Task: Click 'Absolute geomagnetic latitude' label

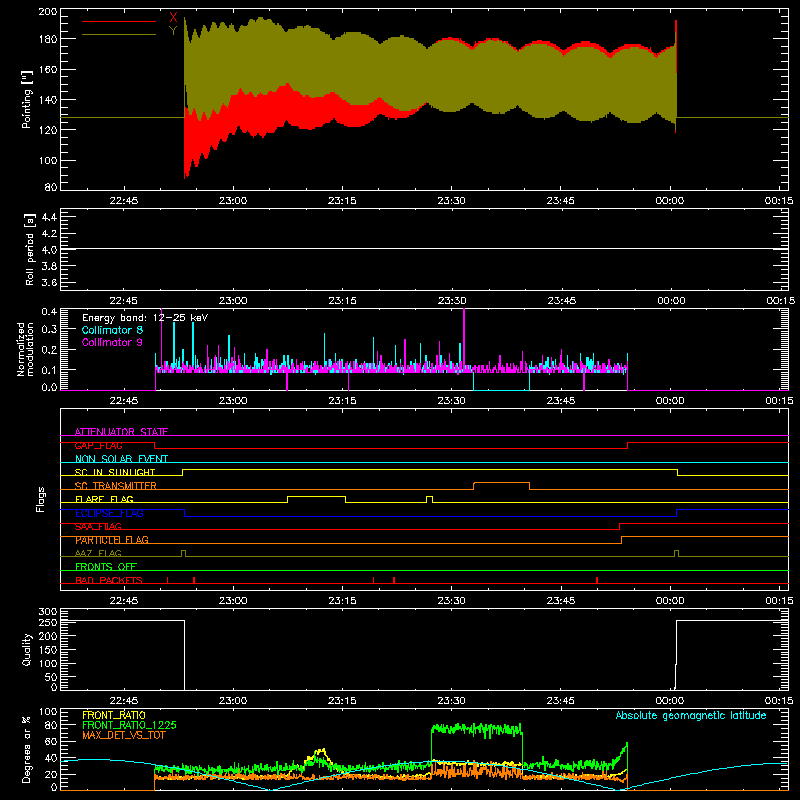Action: click(x=691, y=716)
